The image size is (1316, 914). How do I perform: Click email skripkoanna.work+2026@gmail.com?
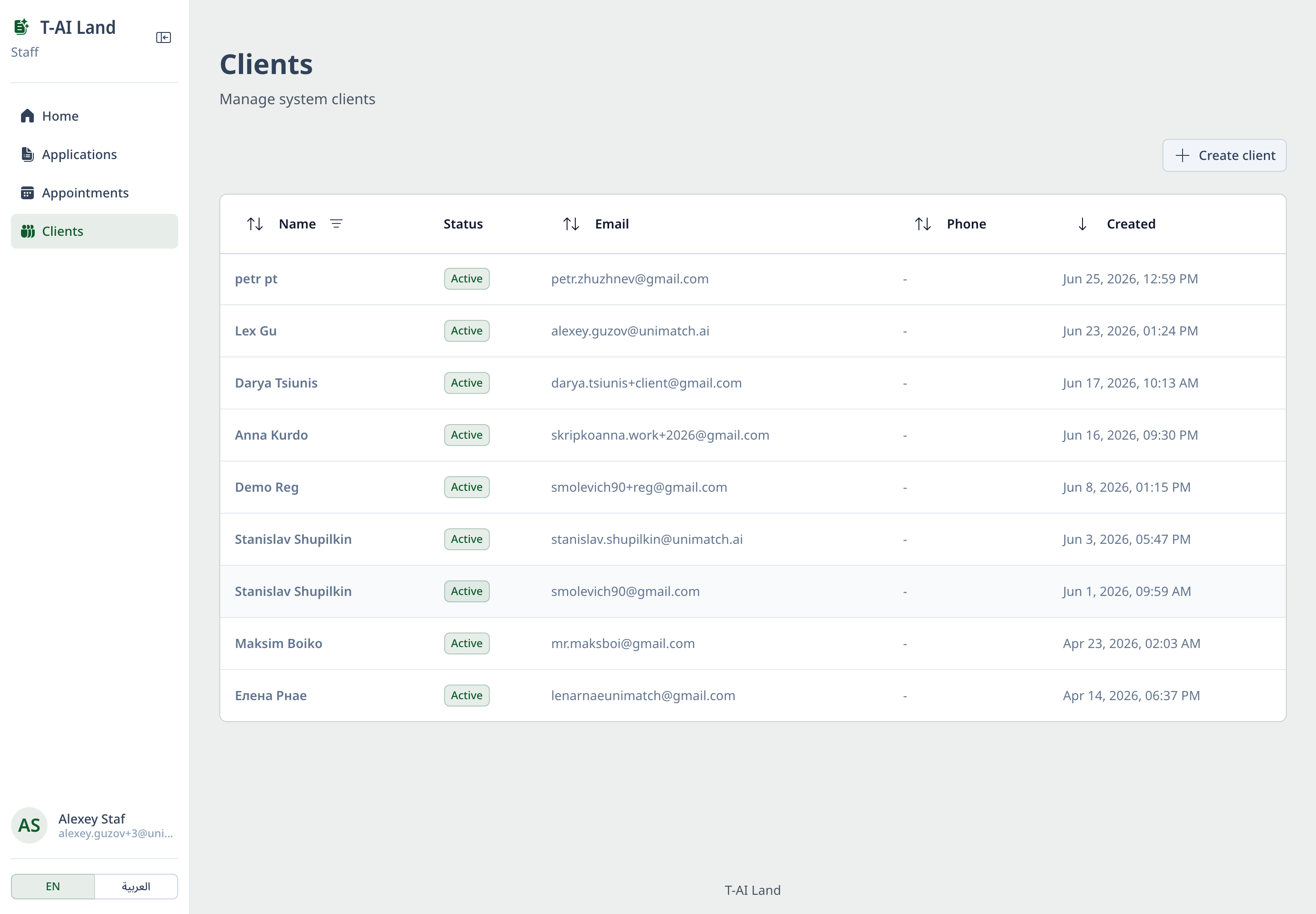point(660,435)
